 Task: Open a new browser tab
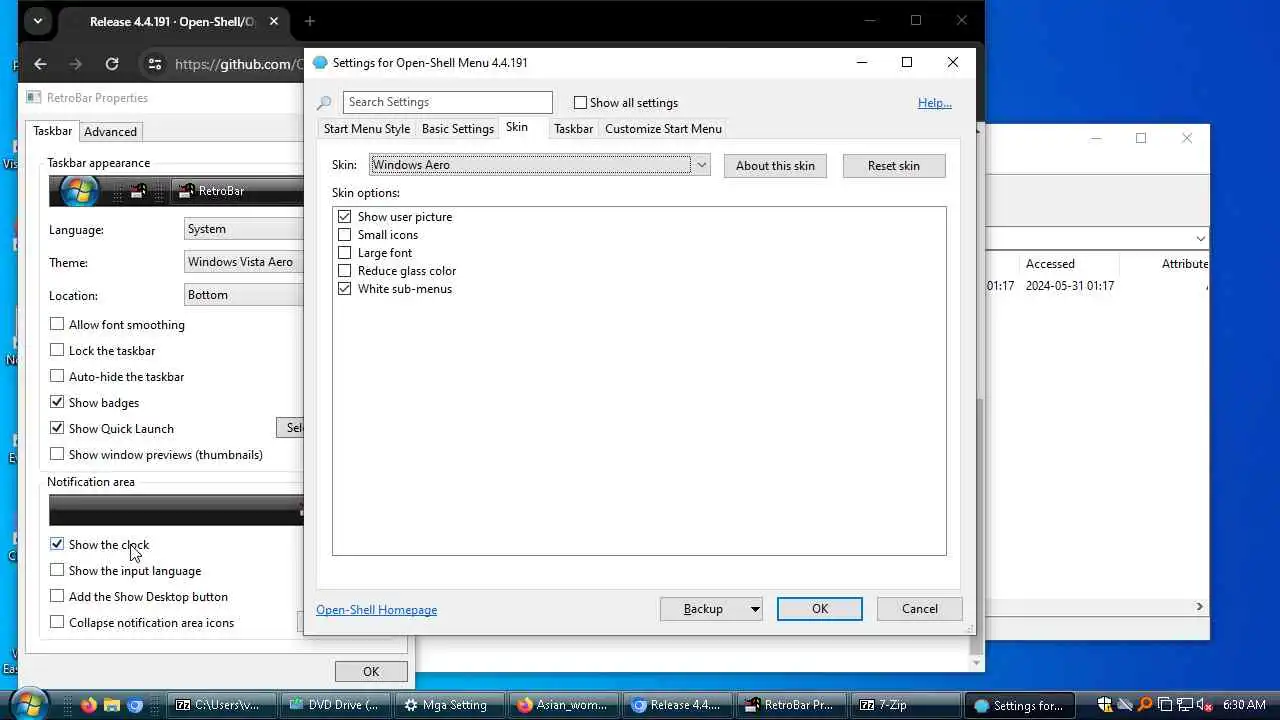point(310,21)
